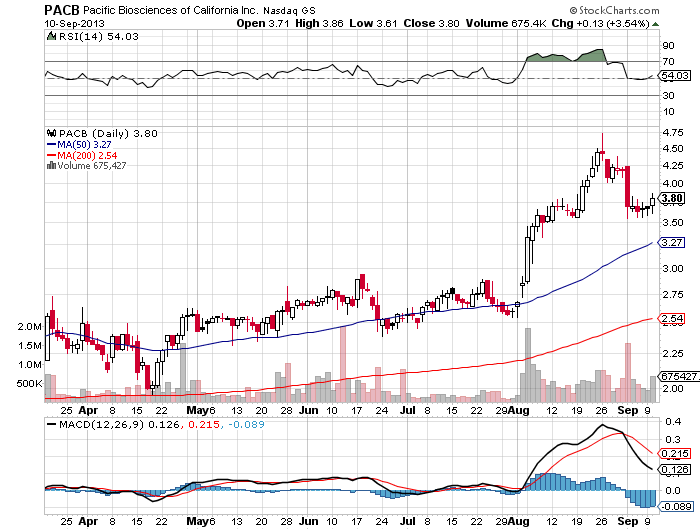700x530 pixels.
Task: Click the black 0.126 tag on MACD axis
Action: tap(675, 470)
